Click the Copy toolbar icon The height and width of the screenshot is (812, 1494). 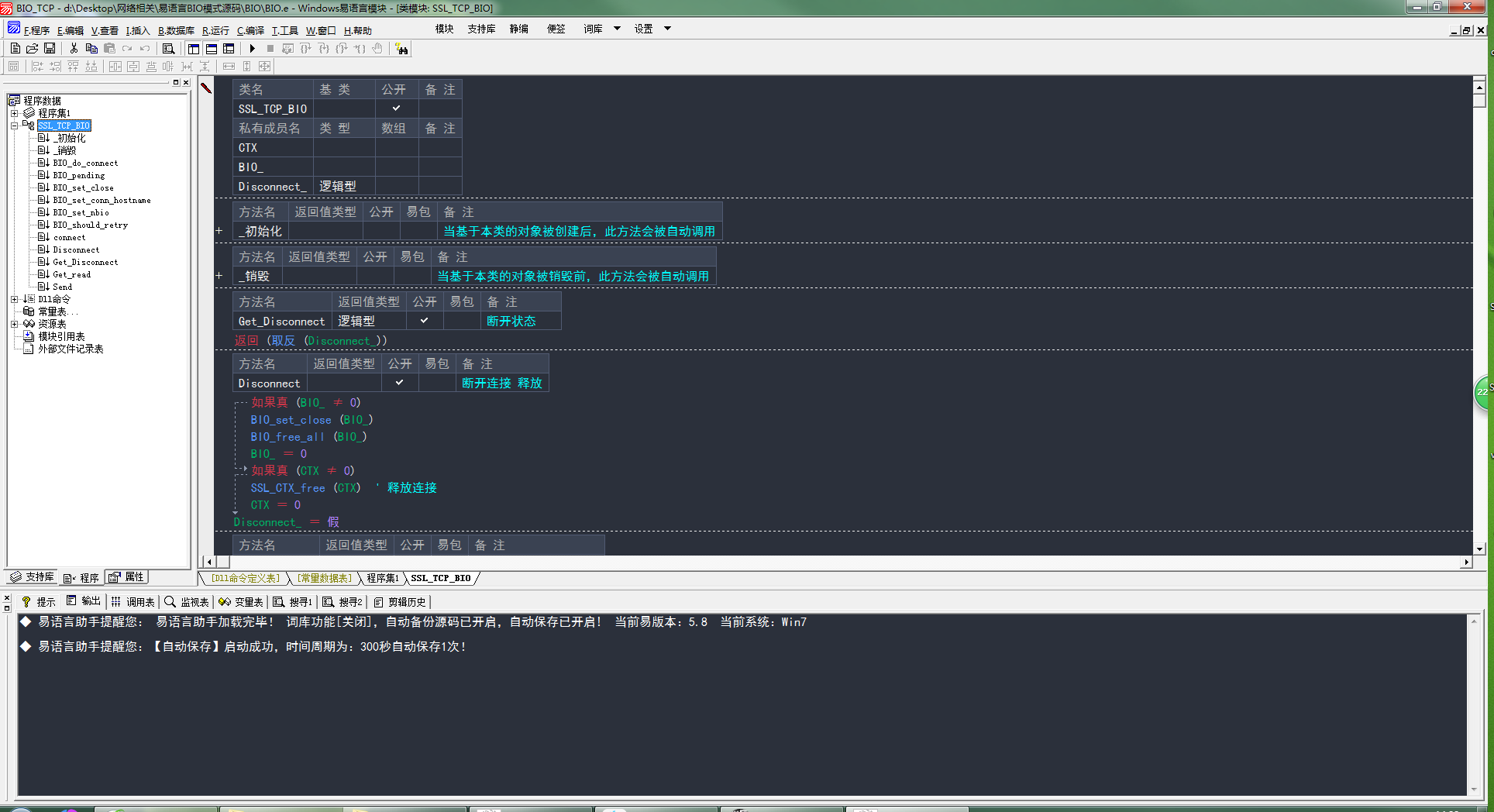91,48
